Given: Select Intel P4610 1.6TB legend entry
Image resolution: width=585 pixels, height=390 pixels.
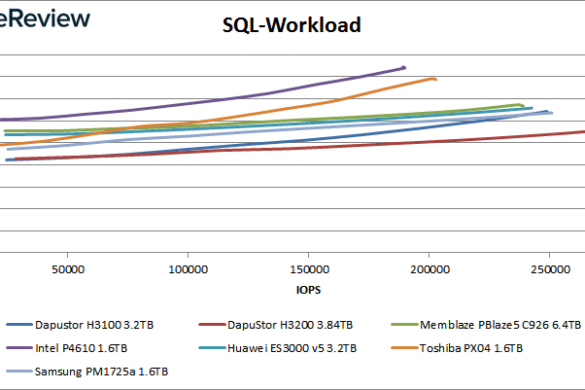Looking at the screenshot, I should (67, 348).
